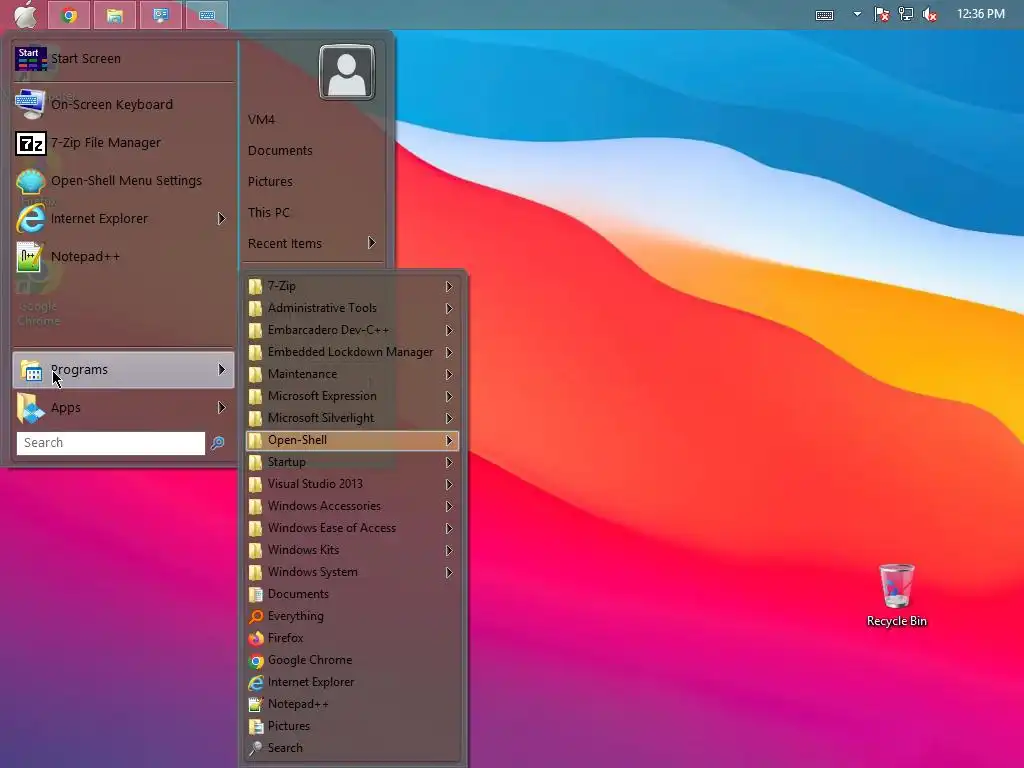Image resolution: width=1024 pixels, height=768 pixels.
Task: Click the Apple logo start button
Action: click(25, 14)
